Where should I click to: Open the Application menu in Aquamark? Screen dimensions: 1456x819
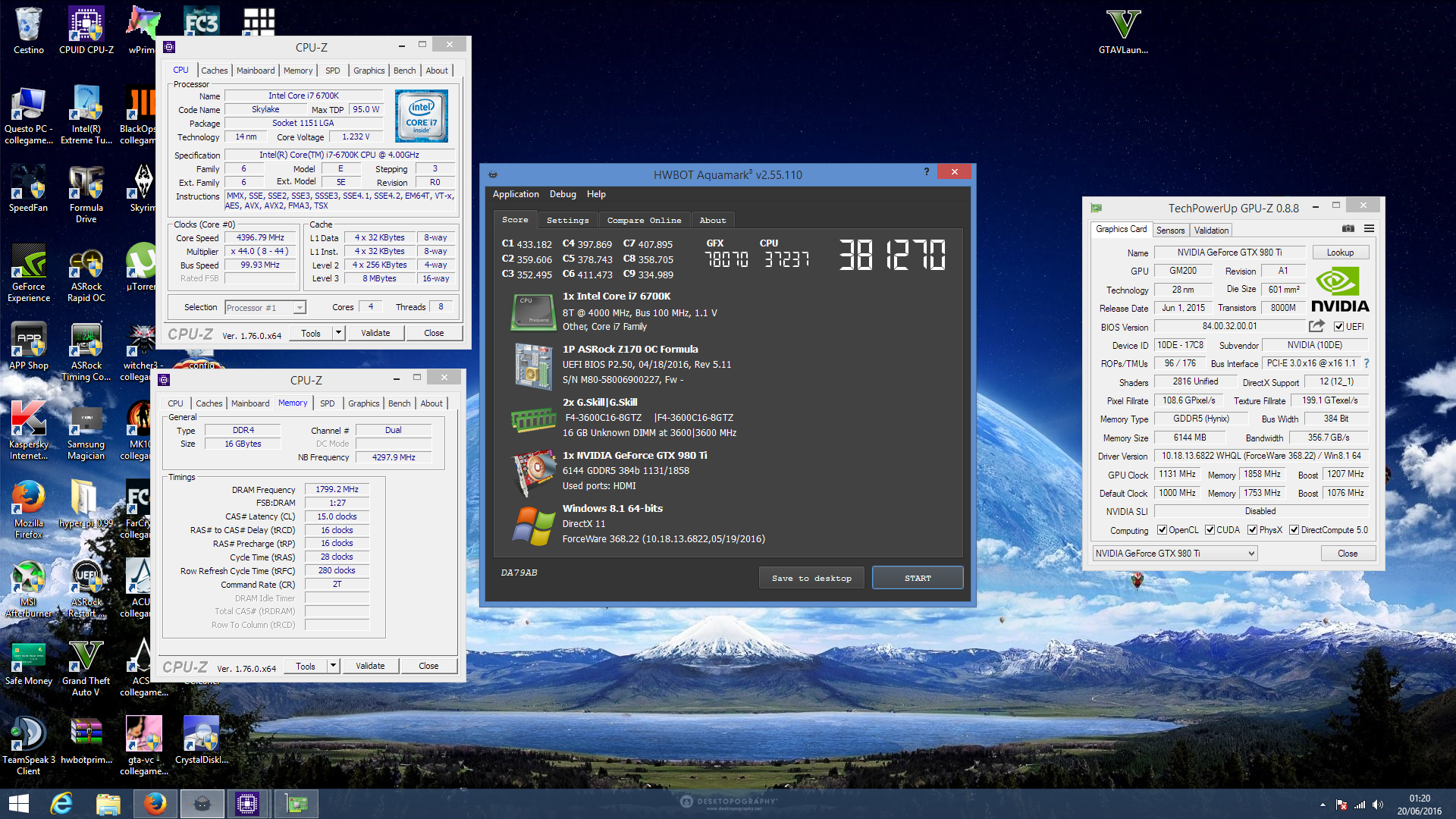coord(516,194)
